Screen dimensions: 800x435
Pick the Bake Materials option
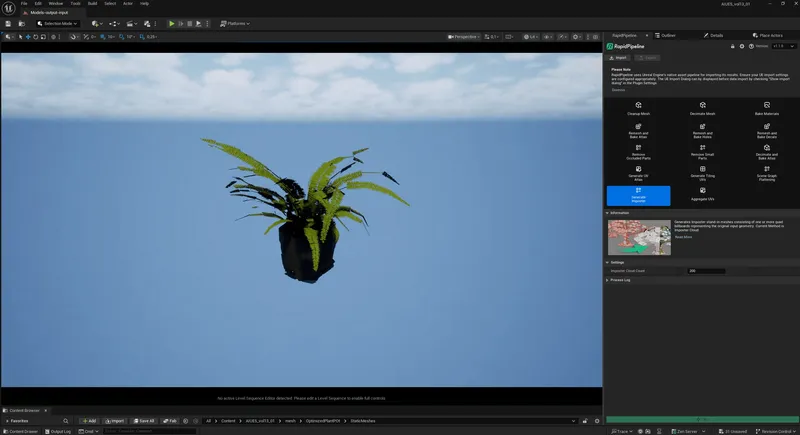click(766, 108)
